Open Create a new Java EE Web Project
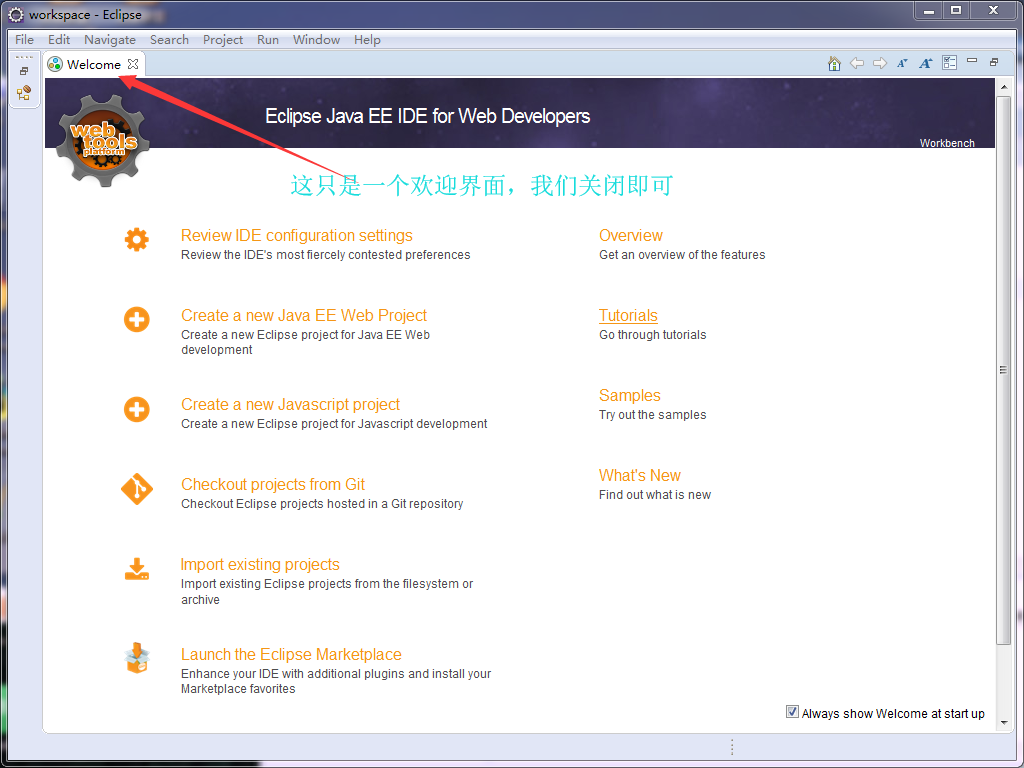The image size is (1024, 768). [304, 315]
